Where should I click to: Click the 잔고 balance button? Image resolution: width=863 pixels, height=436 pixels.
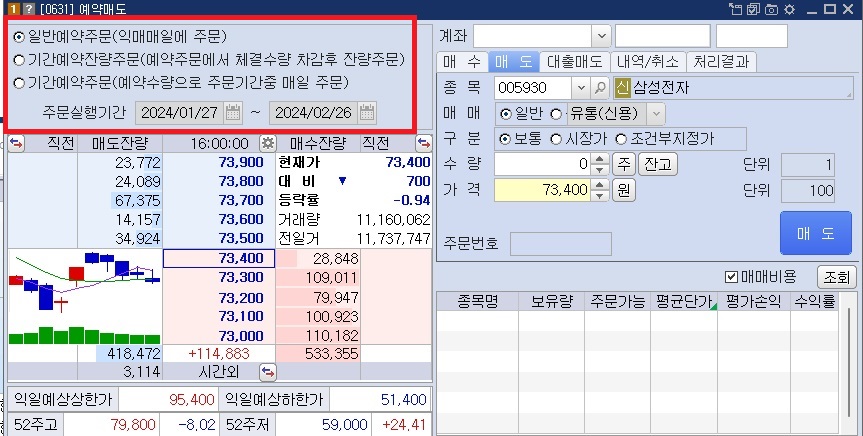pos(657,164)
